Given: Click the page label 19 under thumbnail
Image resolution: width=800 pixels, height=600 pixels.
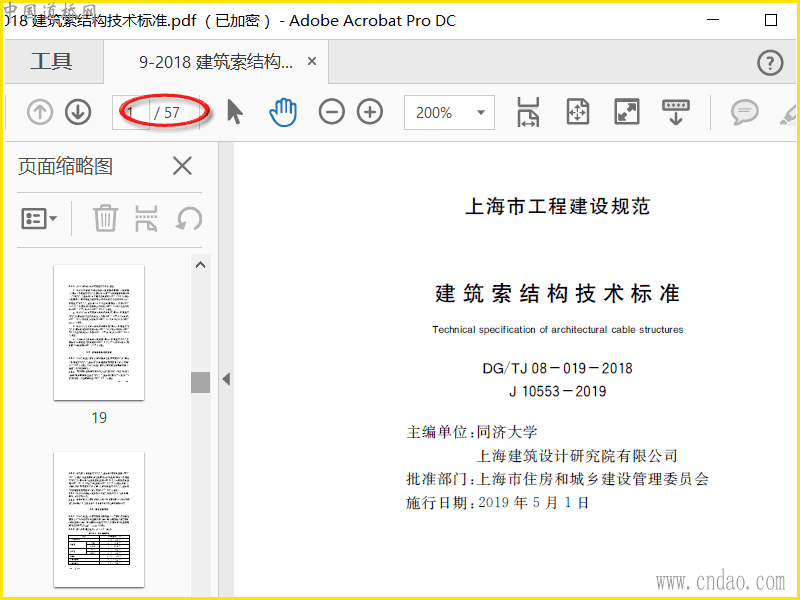Looking at the screenshot, I should click(99, 418).
